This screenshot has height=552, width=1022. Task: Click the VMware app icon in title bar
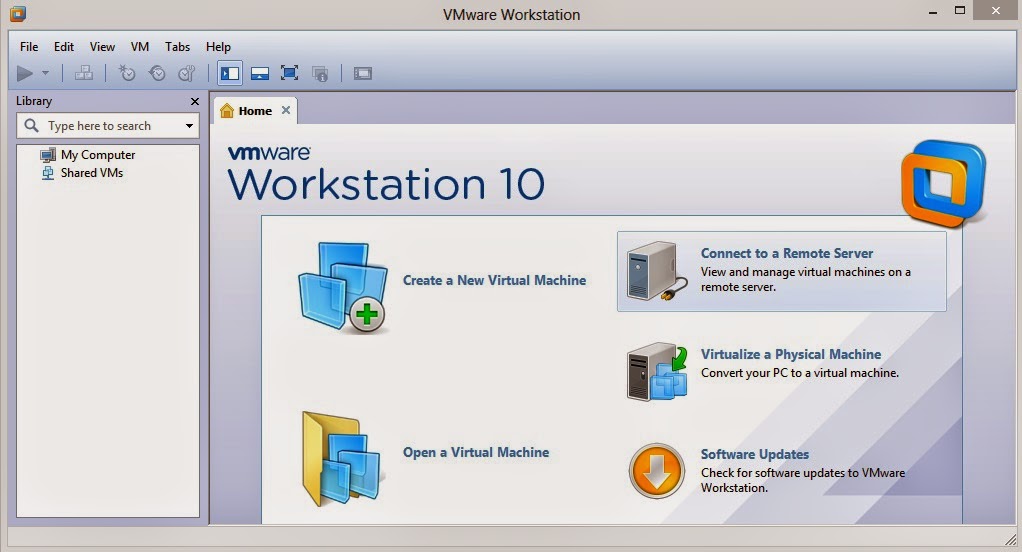coord(18,14)
